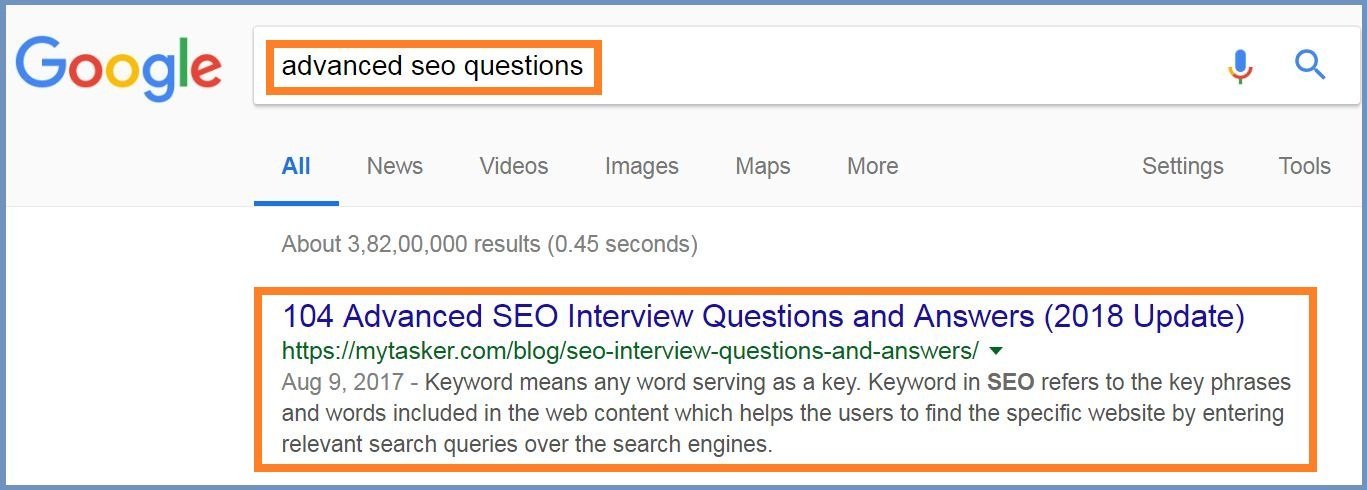
Task: Click the 'Aug 9, 2017' snippet date
Action: point(343,383)
